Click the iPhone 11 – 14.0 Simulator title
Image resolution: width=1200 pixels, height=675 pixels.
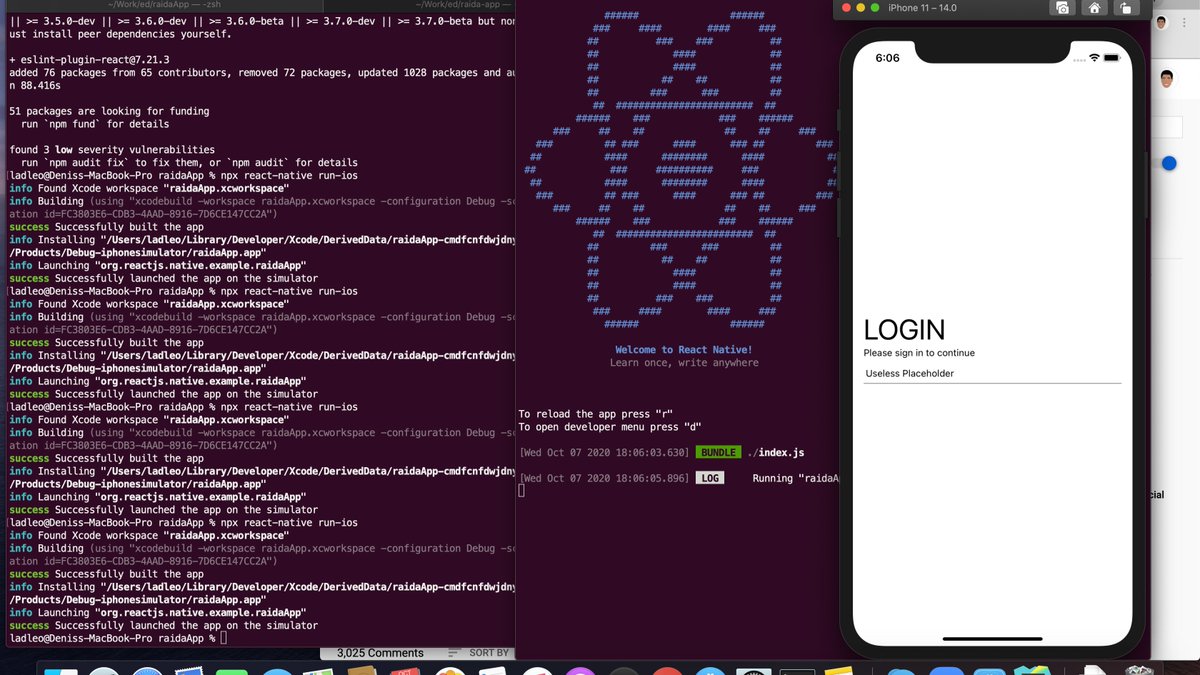[922, 8]
